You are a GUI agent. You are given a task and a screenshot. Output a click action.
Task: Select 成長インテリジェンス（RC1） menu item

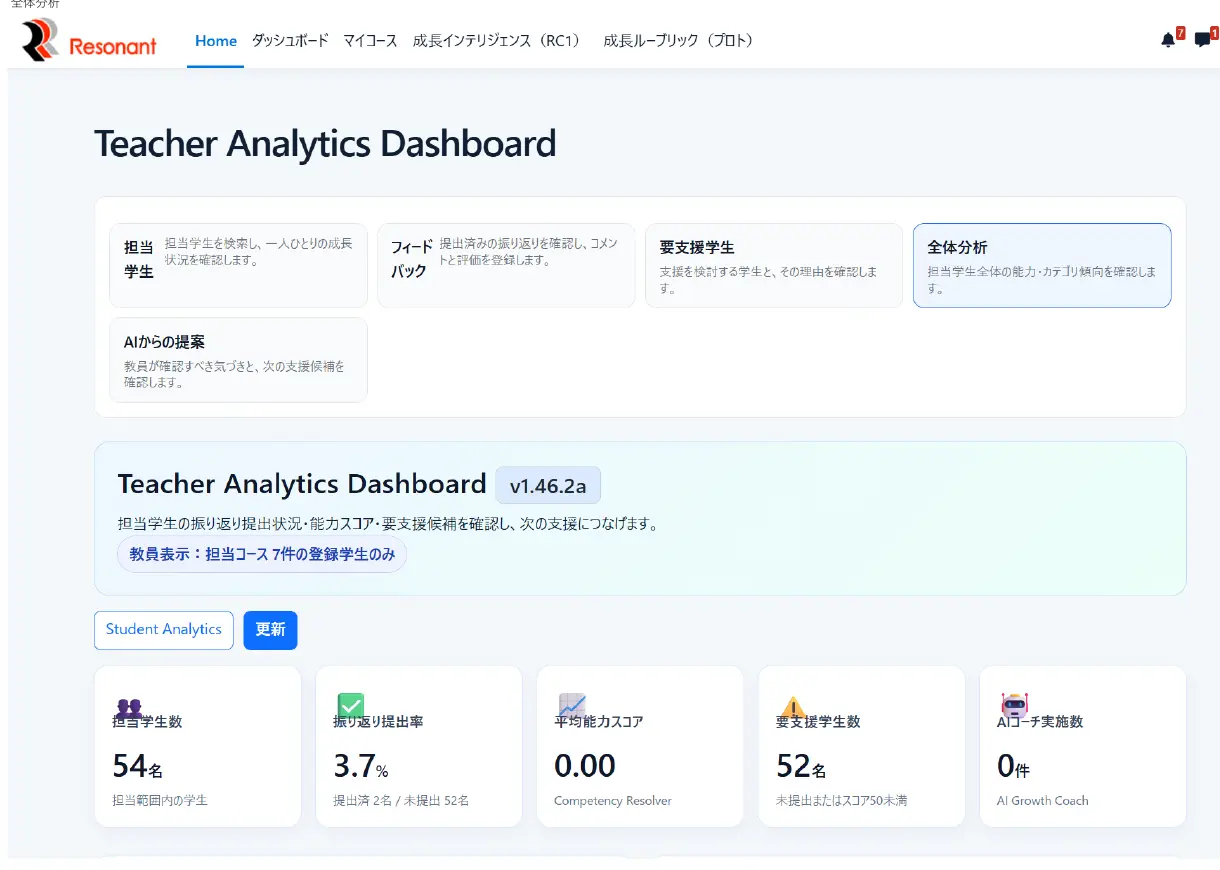pos(498,41)
